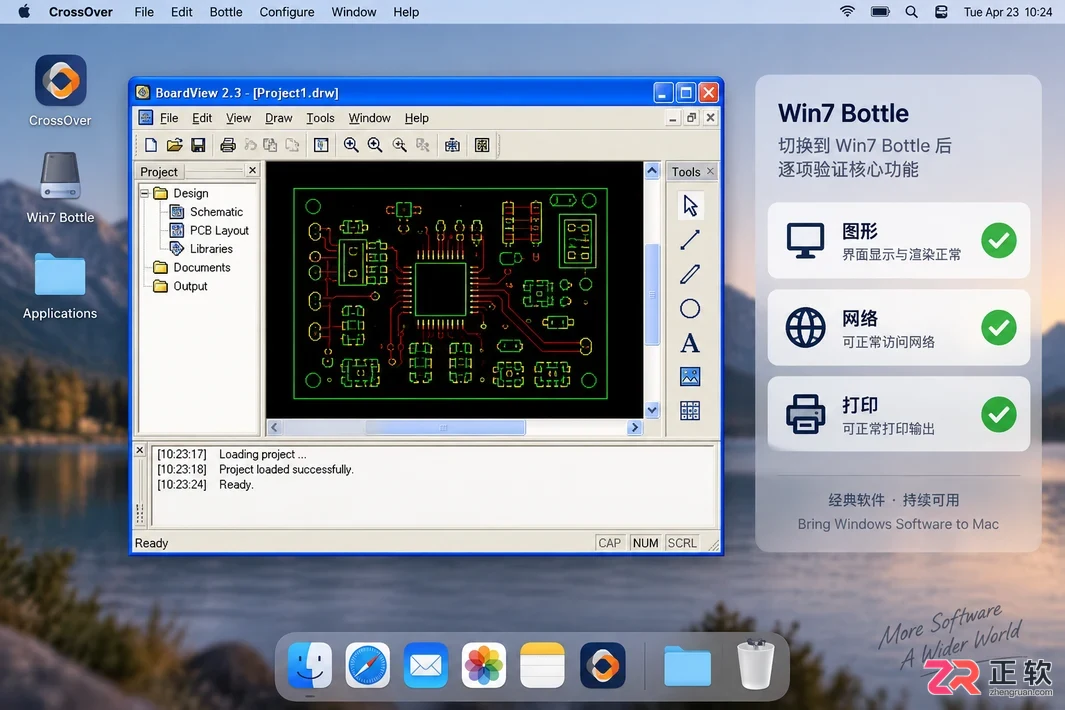The height and width of the screenshot is (710, 1065).
Task: Select the Image insert tool
Action: (690, 376)
